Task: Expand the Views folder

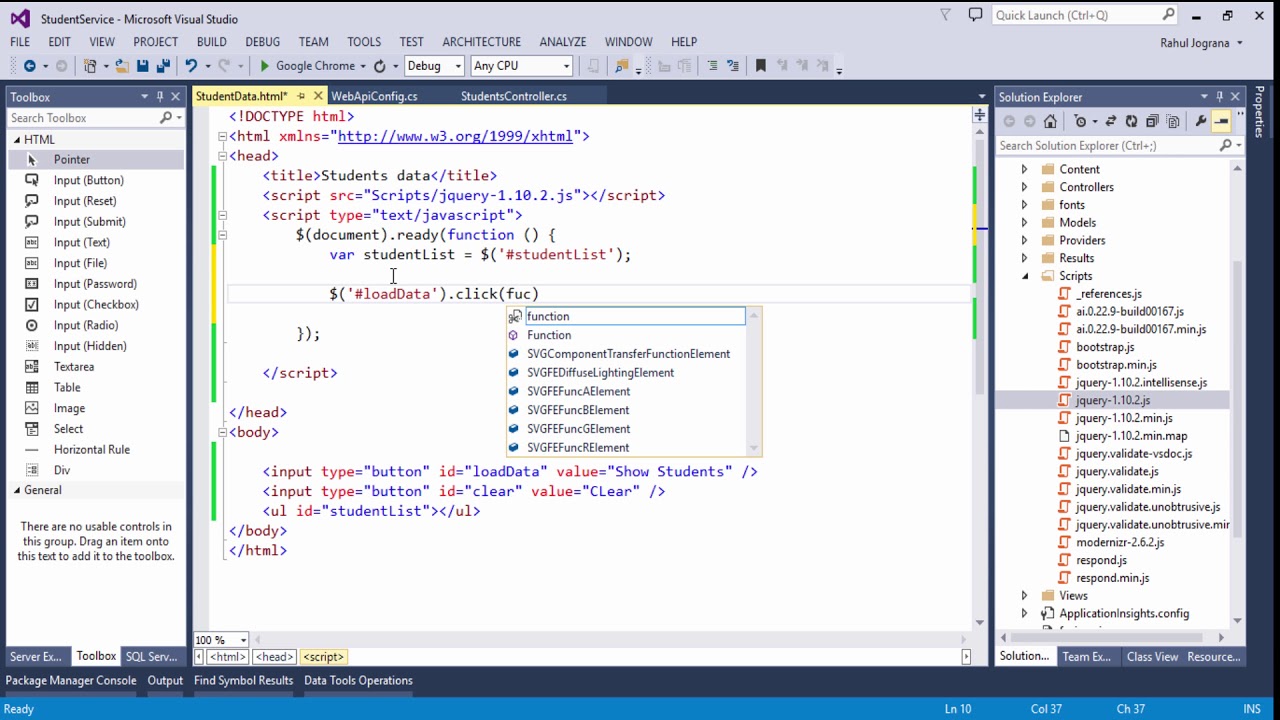Action: [1024, 596]
